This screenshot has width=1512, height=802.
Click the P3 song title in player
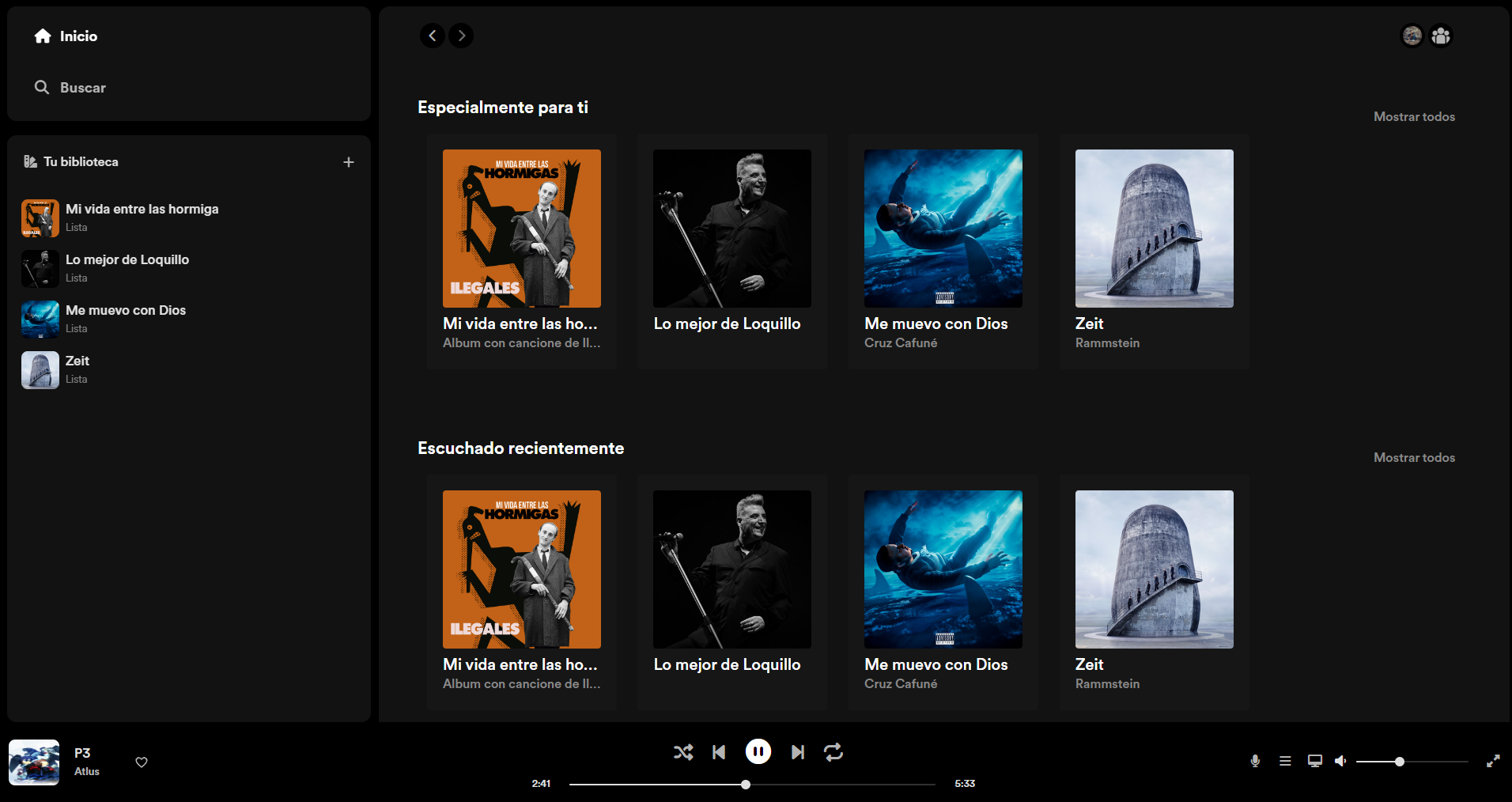point(82,753)
